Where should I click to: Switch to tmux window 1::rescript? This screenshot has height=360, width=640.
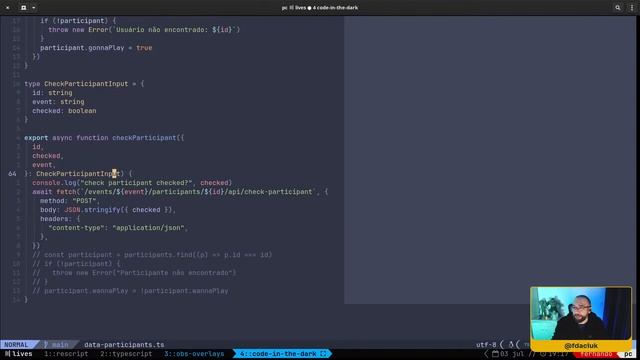click(x=66, y=353)
